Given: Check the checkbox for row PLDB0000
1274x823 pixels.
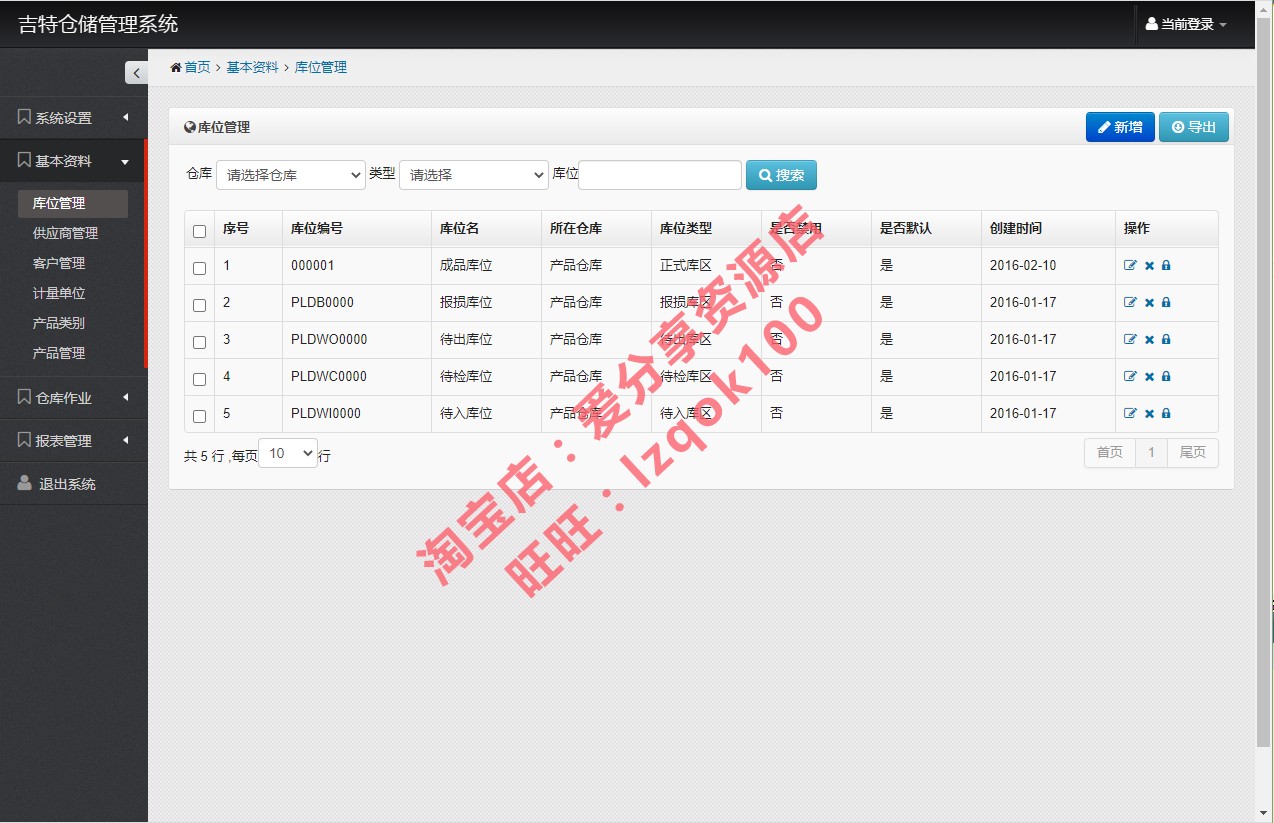Looking at the screenshot, I should point(199,305).
